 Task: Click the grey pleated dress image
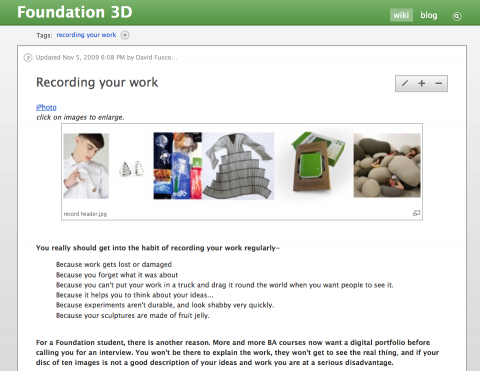point(238,166)
